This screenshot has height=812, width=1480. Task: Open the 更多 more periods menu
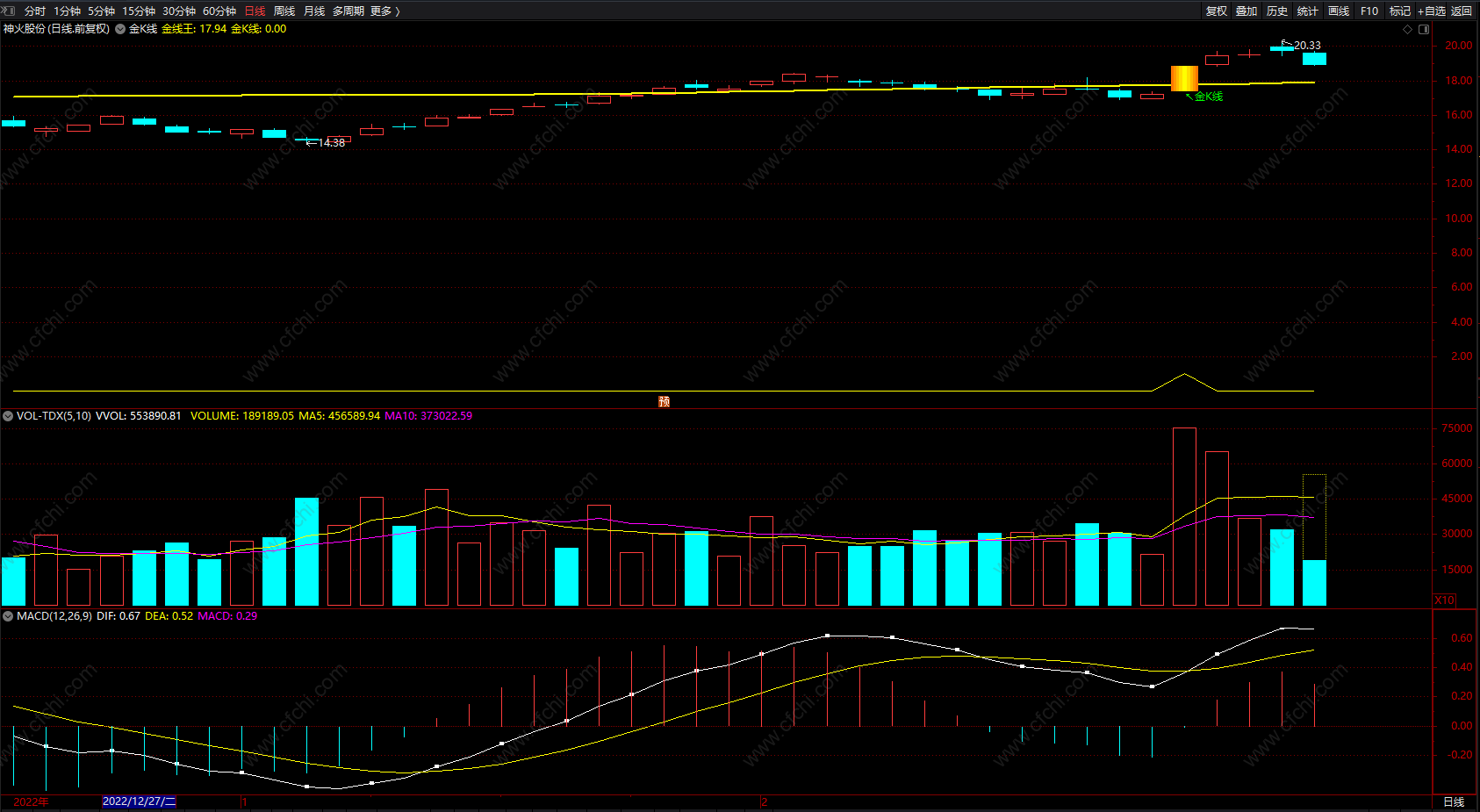click(x=384, y=11)
